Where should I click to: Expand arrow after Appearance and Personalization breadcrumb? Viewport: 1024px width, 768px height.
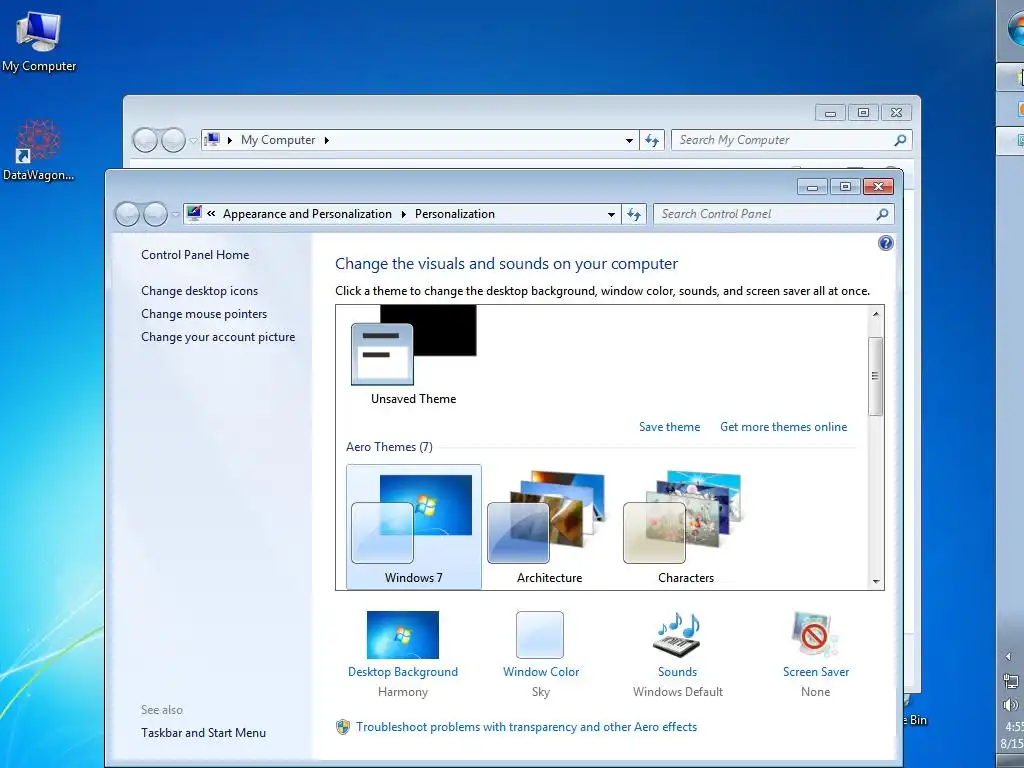tap(404, 214)
